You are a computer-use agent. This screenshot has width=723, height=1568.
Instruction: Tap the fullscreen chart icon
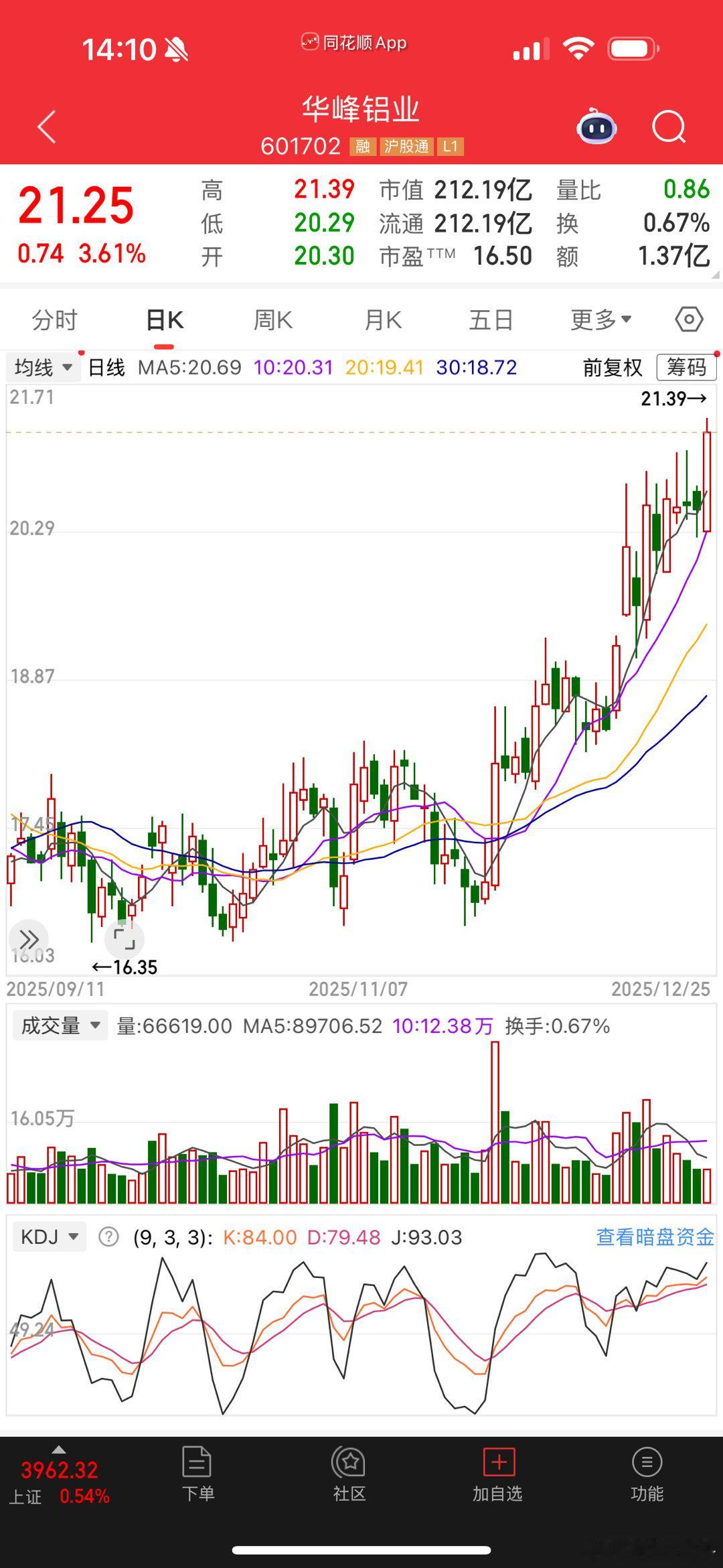click(125, 938)
